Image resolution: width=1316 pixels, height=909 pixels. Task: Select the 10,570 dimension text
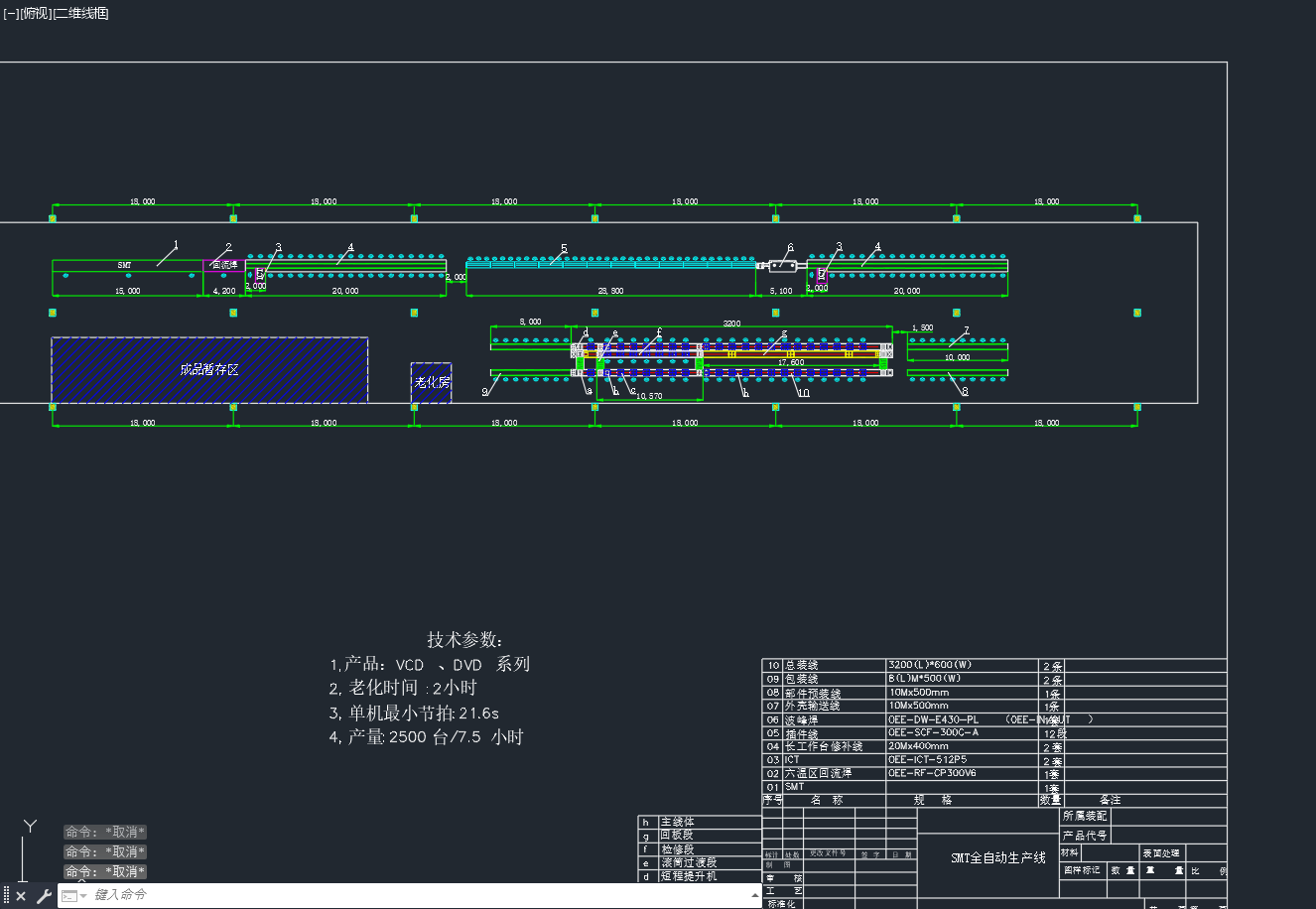[649, 396]
